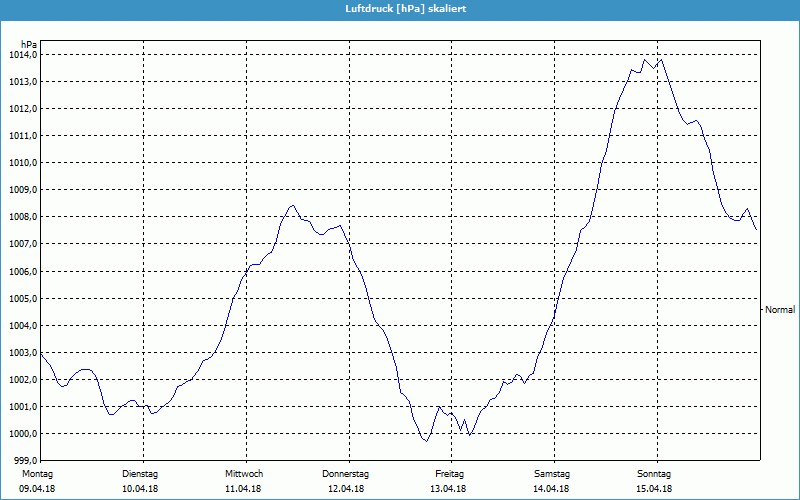The height and width of the screenshot is (500, 800).
Task: Click the 'Montag' day label
Action: coord(37,473)
